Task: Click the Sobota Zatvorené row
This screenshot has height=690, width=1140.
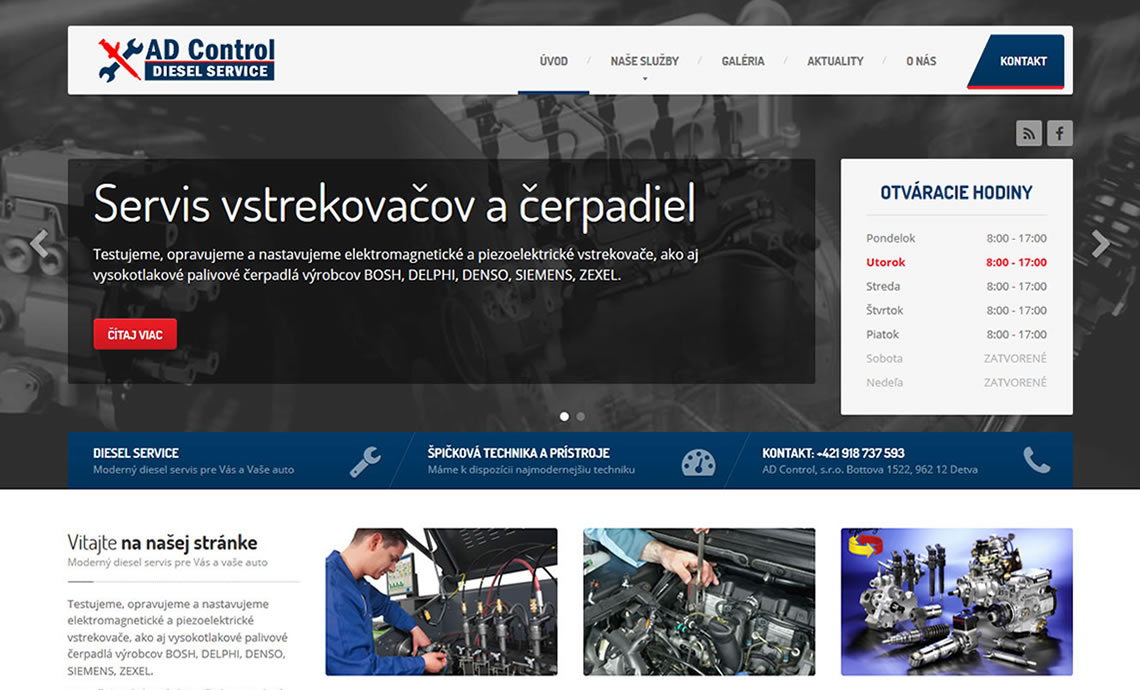Action: 956,358
